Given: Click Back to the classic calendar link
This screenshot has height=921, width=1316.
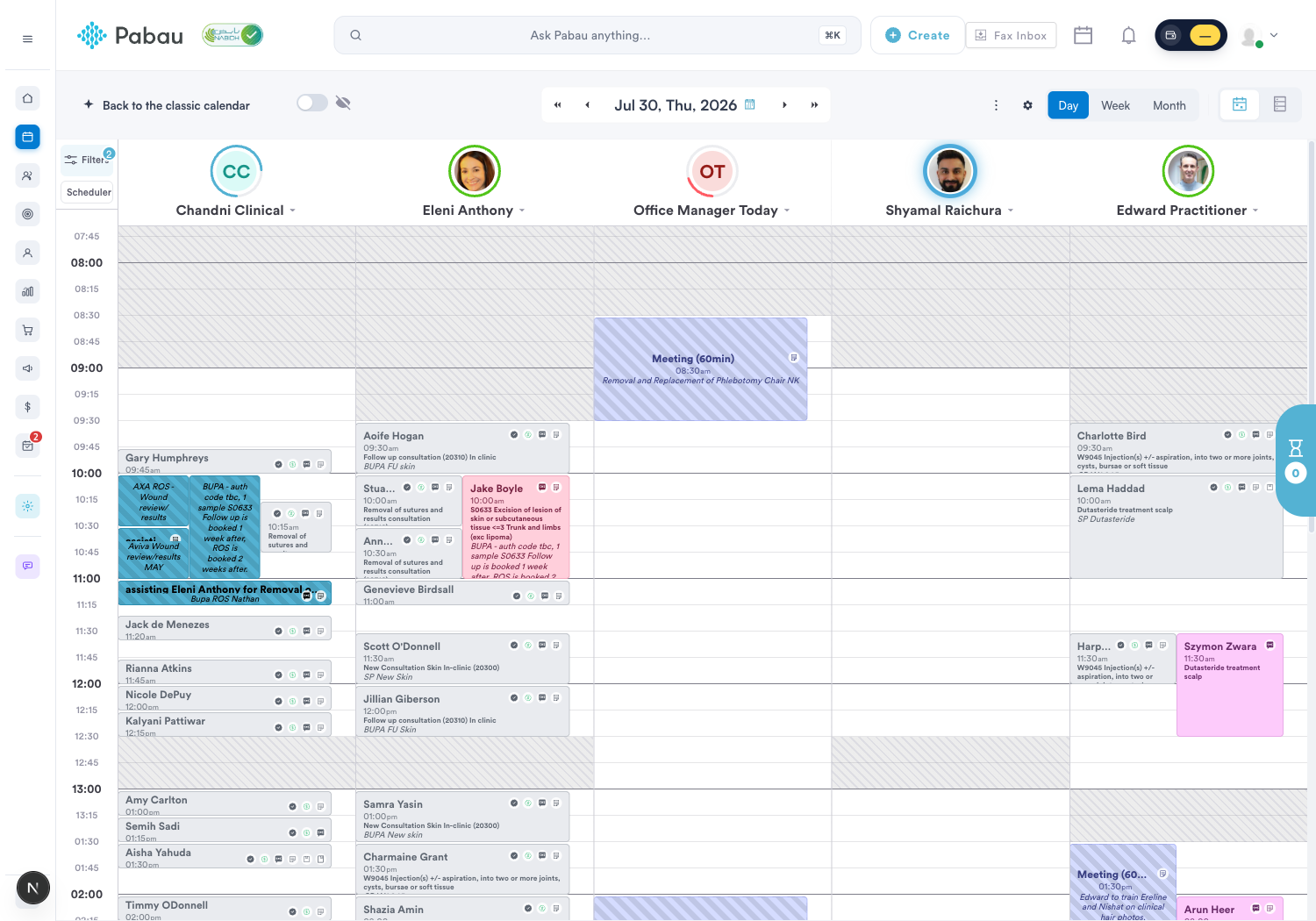Looking at the screenshot, I should [x=167, y=105].
